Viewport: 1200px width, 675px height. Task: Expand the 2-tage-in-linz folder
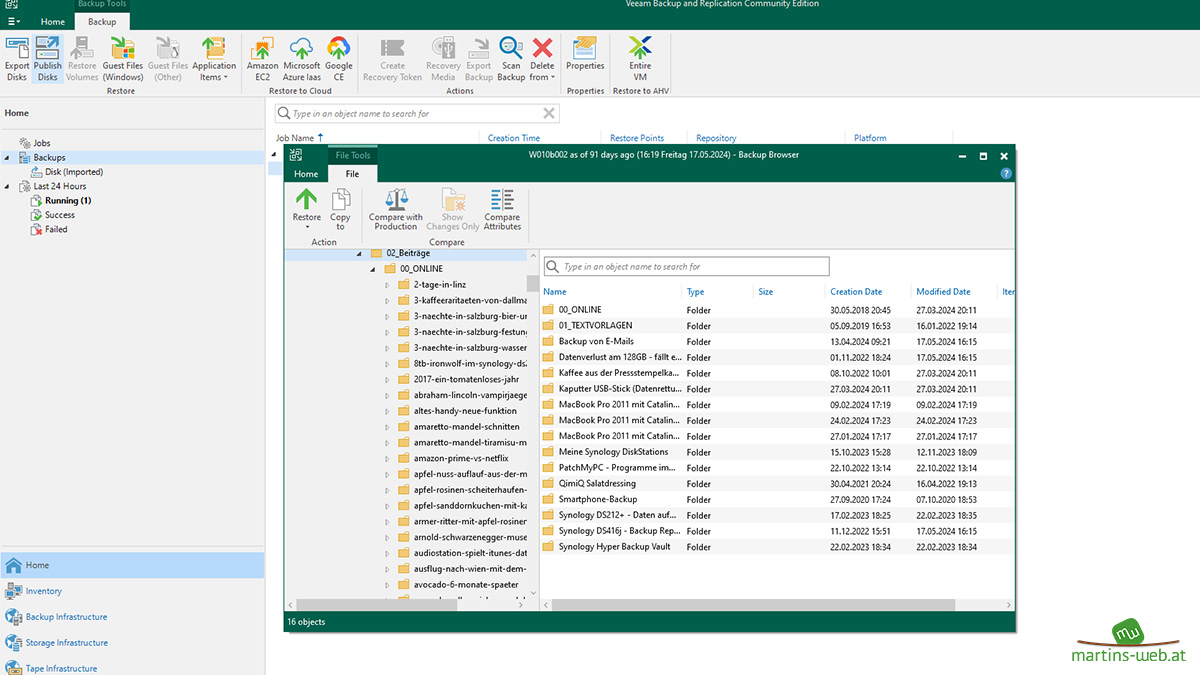388,285
